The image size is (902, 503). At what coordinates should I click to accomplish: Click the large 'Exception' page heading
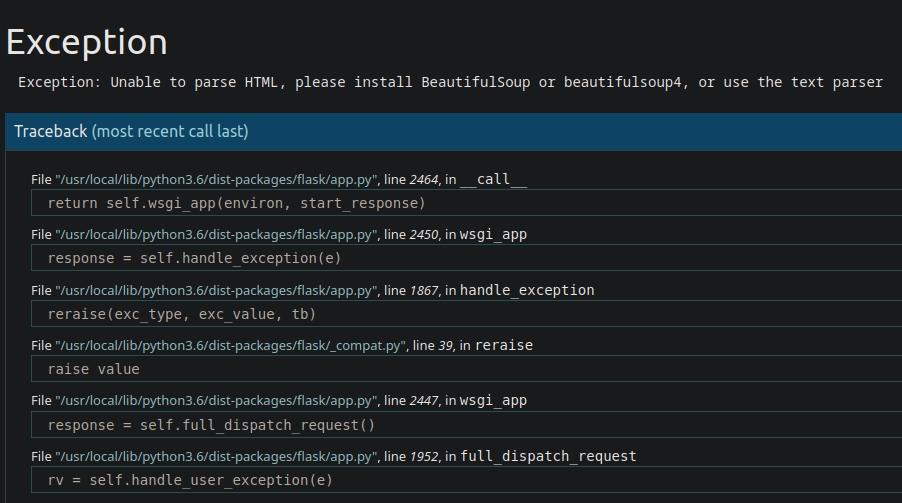click(x=87, y=43)
